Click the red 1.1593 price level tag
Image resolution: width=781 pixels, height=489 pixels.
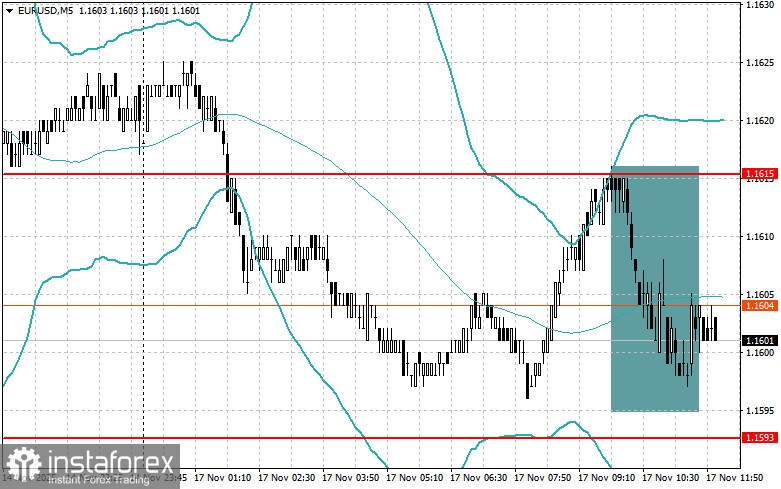coord(760,437)
